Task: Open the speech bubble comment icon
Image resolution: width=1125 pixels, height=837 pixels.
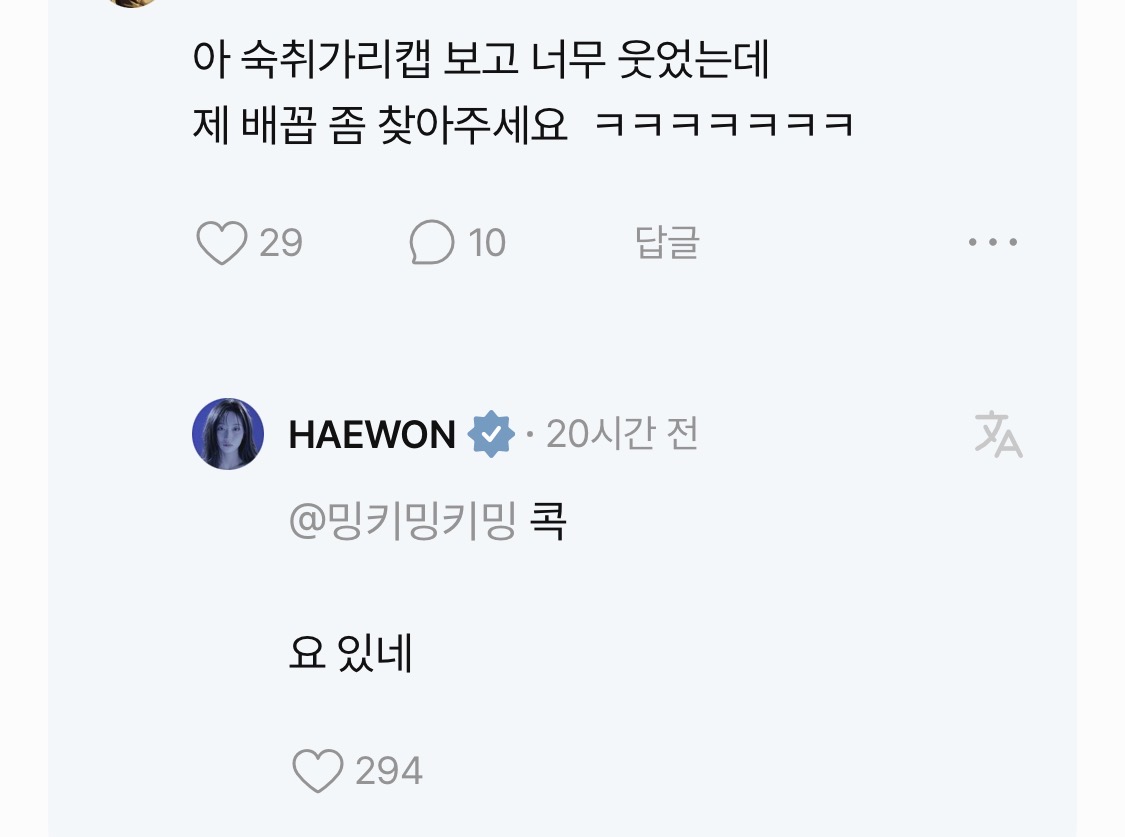Action: (432, 242)
